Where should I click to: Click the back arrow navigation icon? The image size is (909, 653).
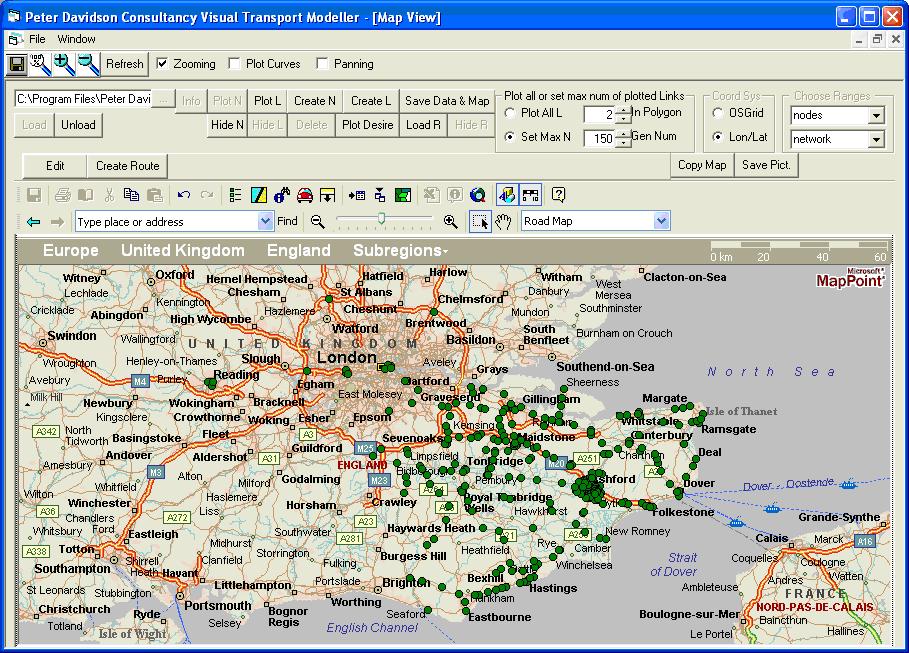pos(34,222)
